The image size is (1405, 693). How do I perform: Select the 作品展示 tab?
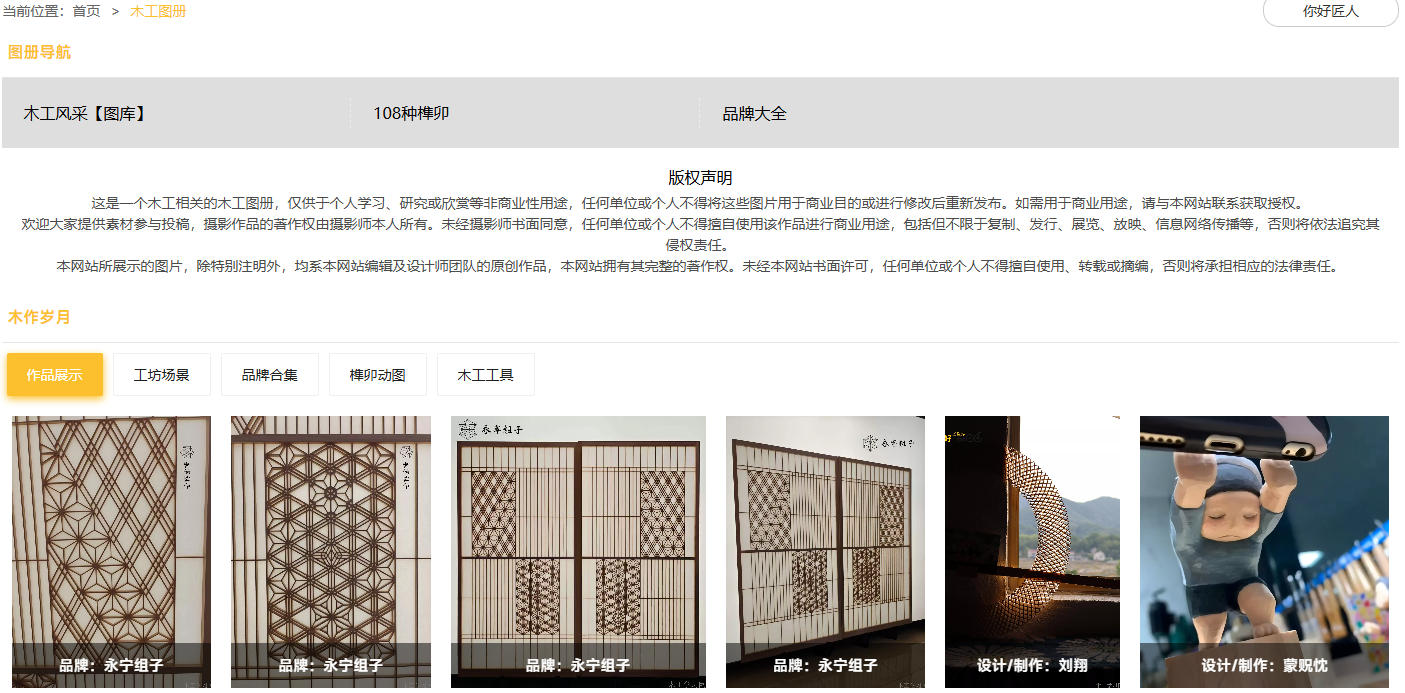55,375
